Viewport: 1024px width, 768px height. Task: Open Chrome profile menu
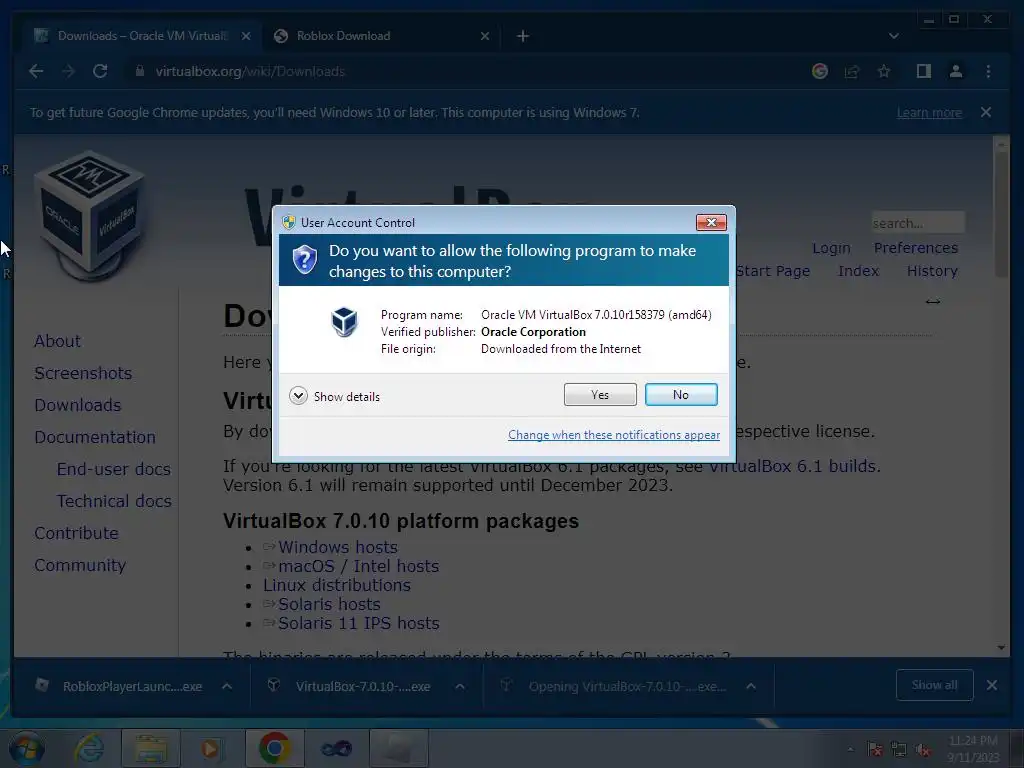[x=955, y=71]
